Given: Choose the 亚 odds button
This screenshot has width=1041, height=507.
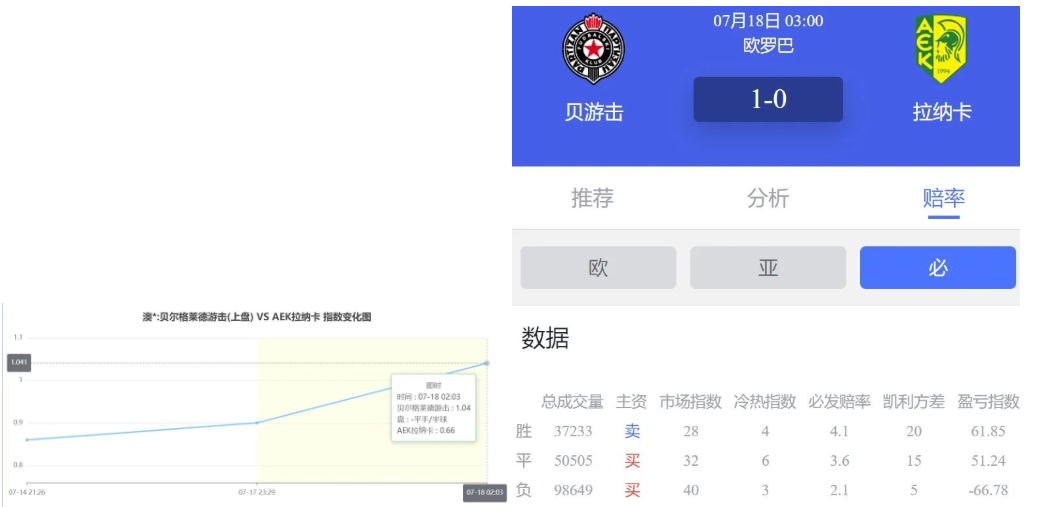Looking at the screenshot, I should pos(768,268).
